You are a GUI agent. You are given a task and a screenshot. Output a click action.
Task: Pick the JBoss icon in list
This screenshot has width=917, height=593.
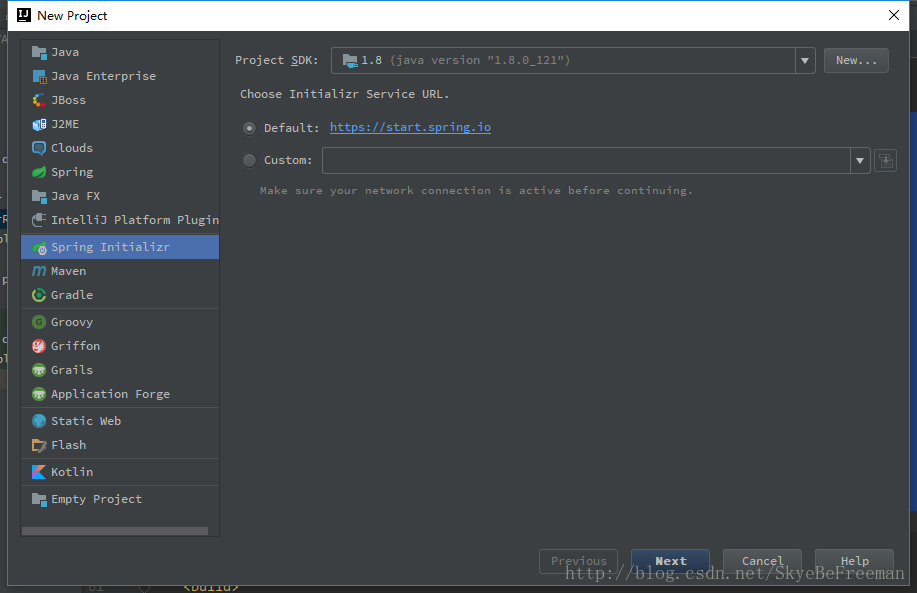39,100
